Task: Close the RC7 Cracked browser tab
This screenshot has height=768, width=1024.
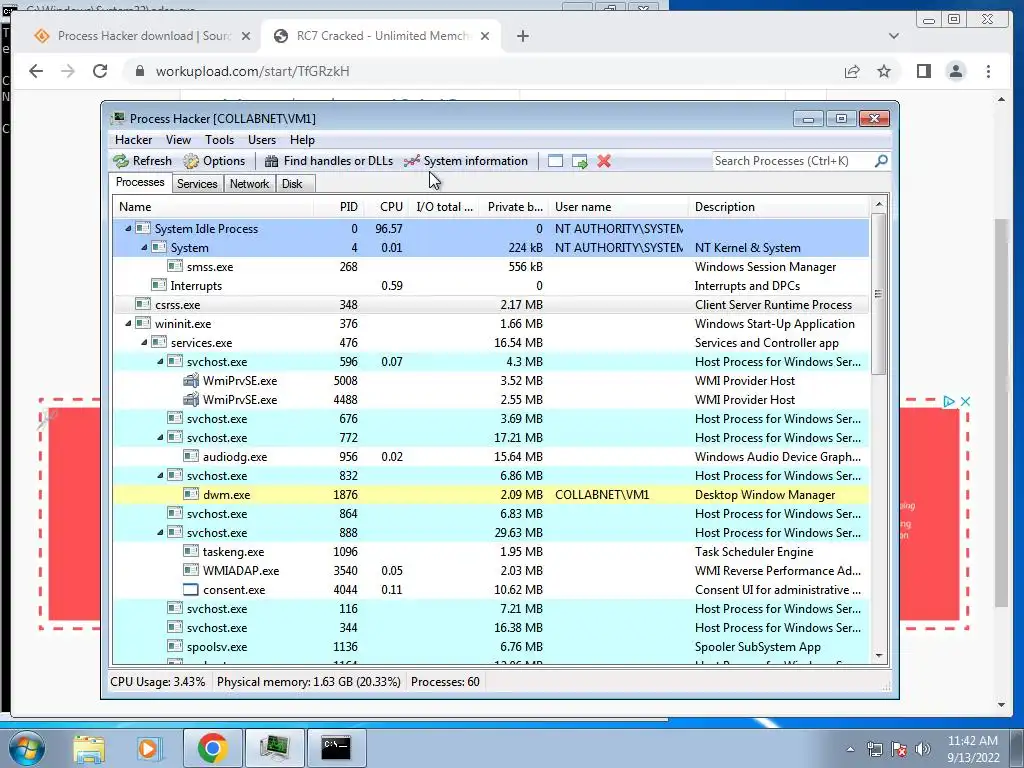Action: [485, 36]
